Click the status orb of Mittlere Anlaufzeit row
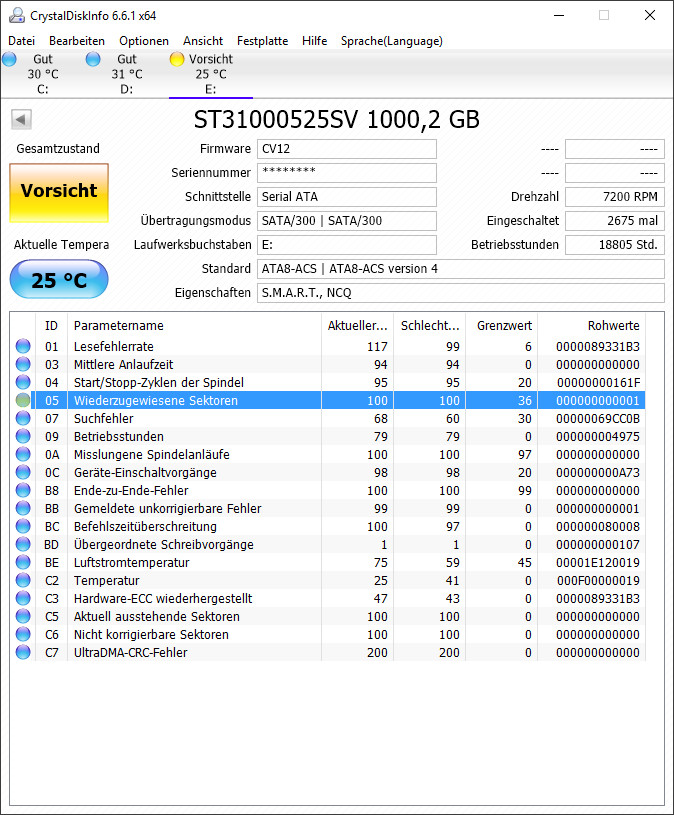The height and width of the screenshot is (815, 674). click(x=23, y=364)
